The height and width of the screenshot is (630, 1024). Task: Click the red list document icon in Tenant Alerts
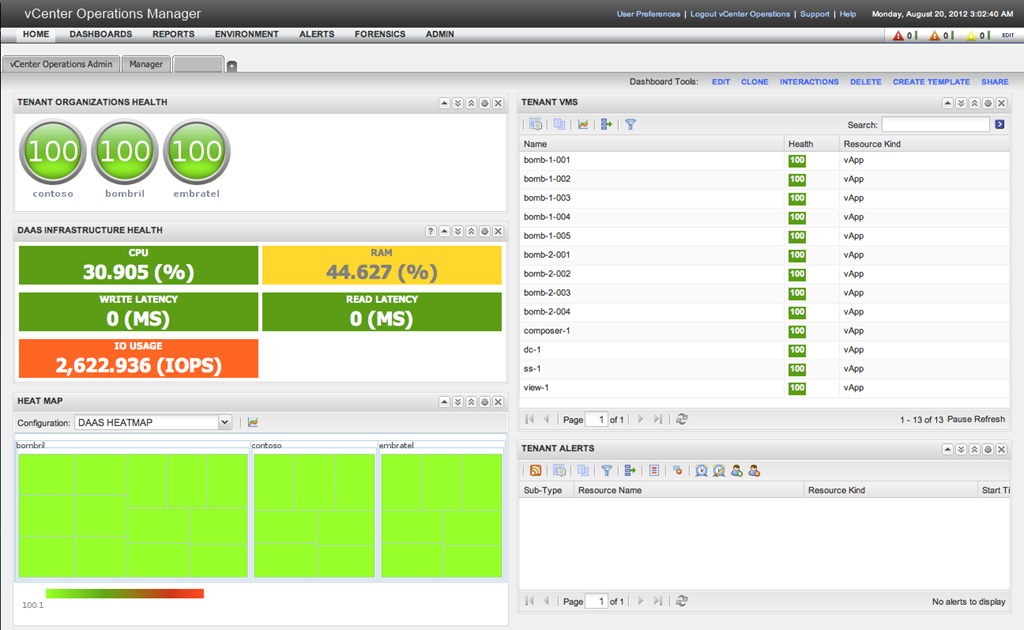click(654, 471)
